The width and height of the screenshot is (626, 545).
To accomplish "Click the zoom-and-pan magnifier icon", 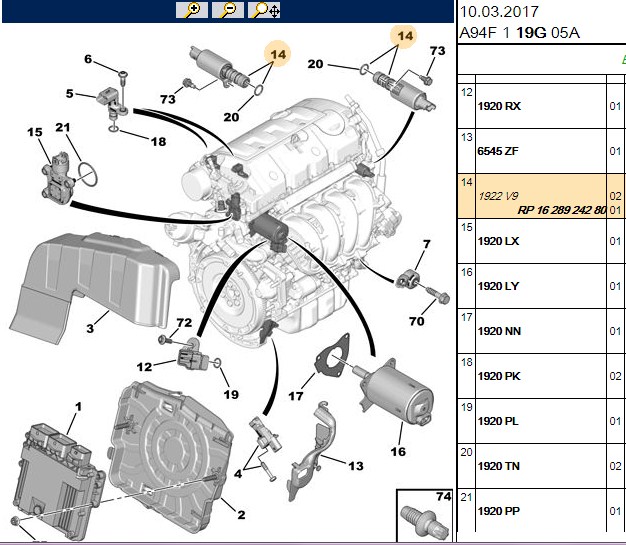I will coord(264,10).
